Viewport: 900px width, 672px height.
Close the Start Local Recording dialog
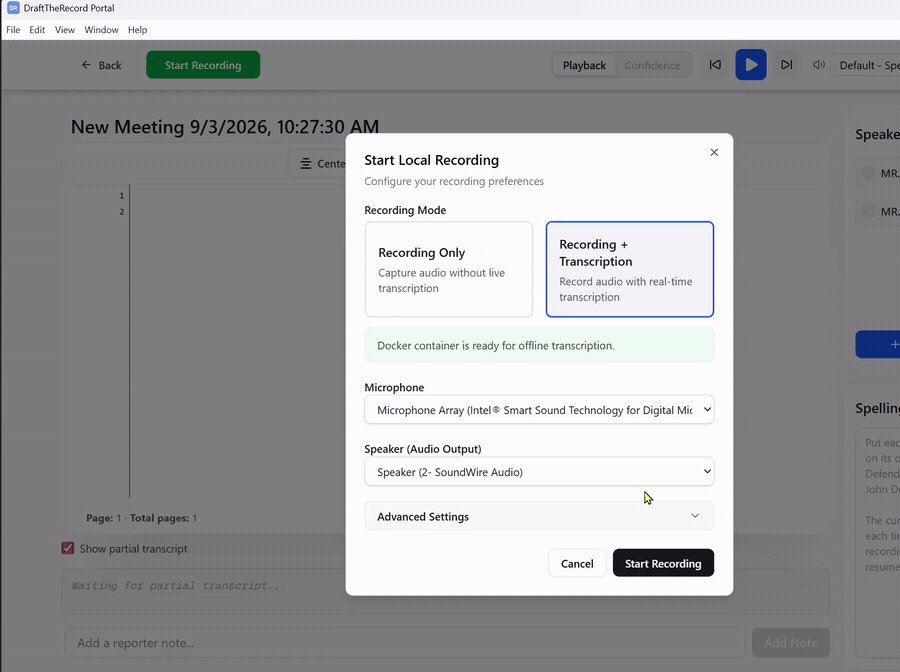(714, 152)
